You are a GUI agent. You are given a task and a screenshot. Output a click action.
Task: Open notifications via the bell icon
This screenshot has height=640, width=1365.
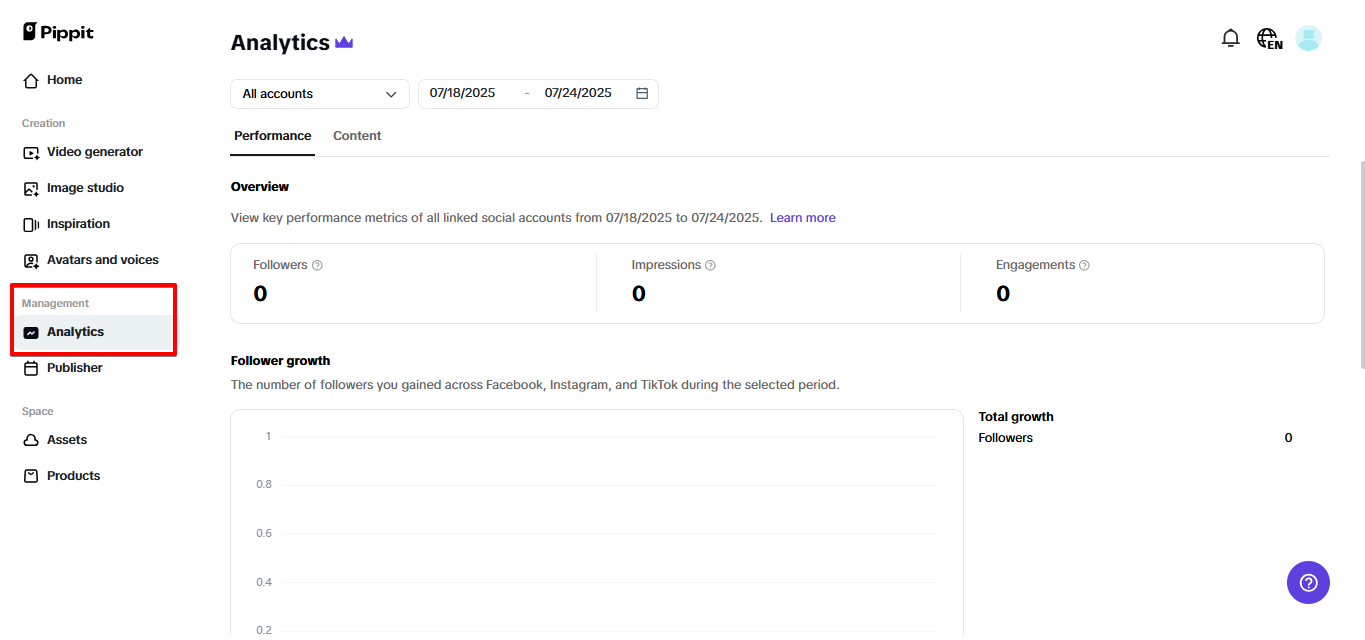tap(1231, 37)
